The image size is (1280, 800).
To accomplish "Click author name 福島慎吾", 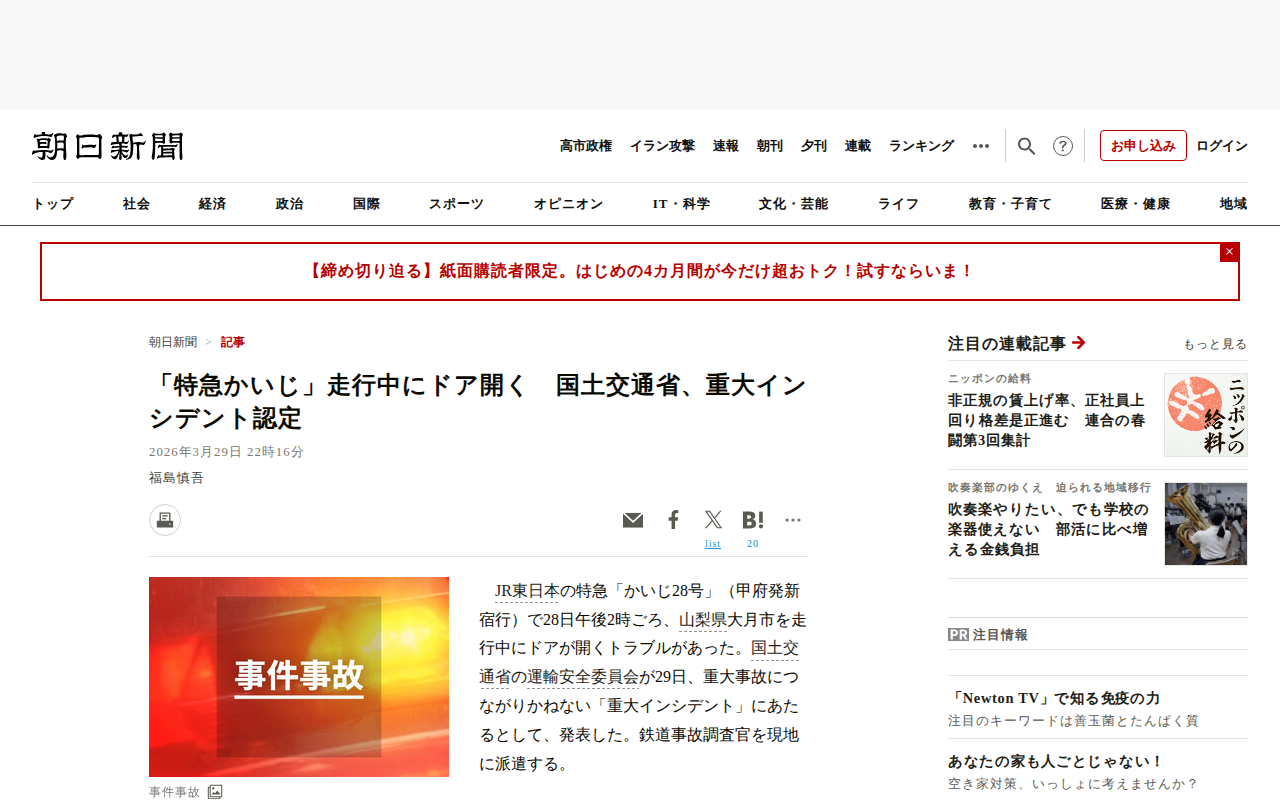I will [x=176, y=478].
